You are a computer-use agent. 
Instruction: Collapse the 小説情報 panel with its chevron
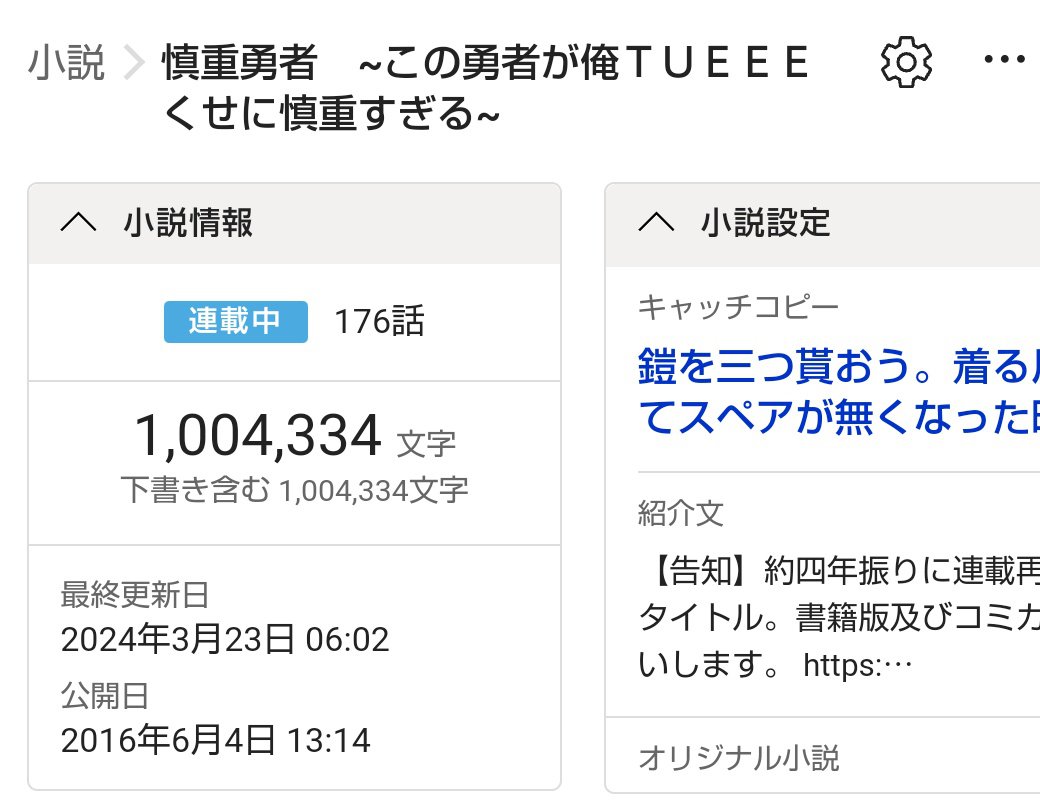pyautogui.click(x=79, y=223)
